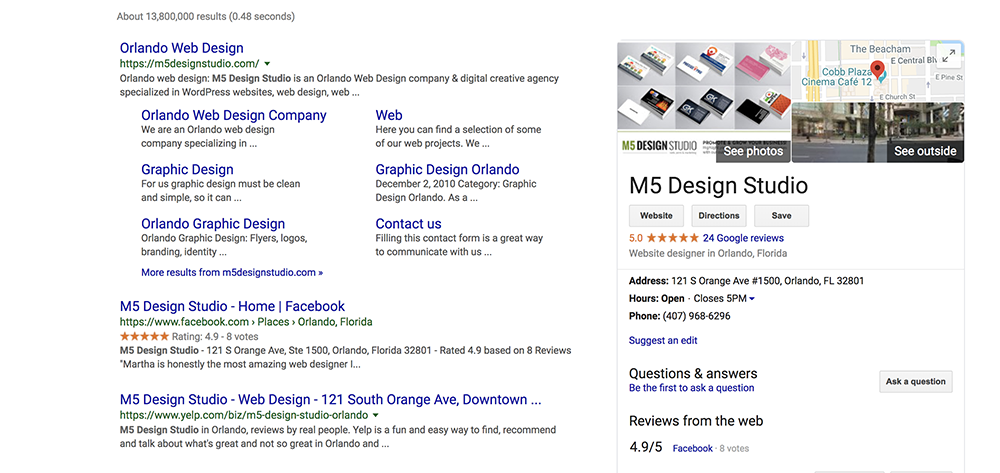Click Website designer in Orlando, Florida text
The image size is (1000, 473).
[x=708, y=253]
